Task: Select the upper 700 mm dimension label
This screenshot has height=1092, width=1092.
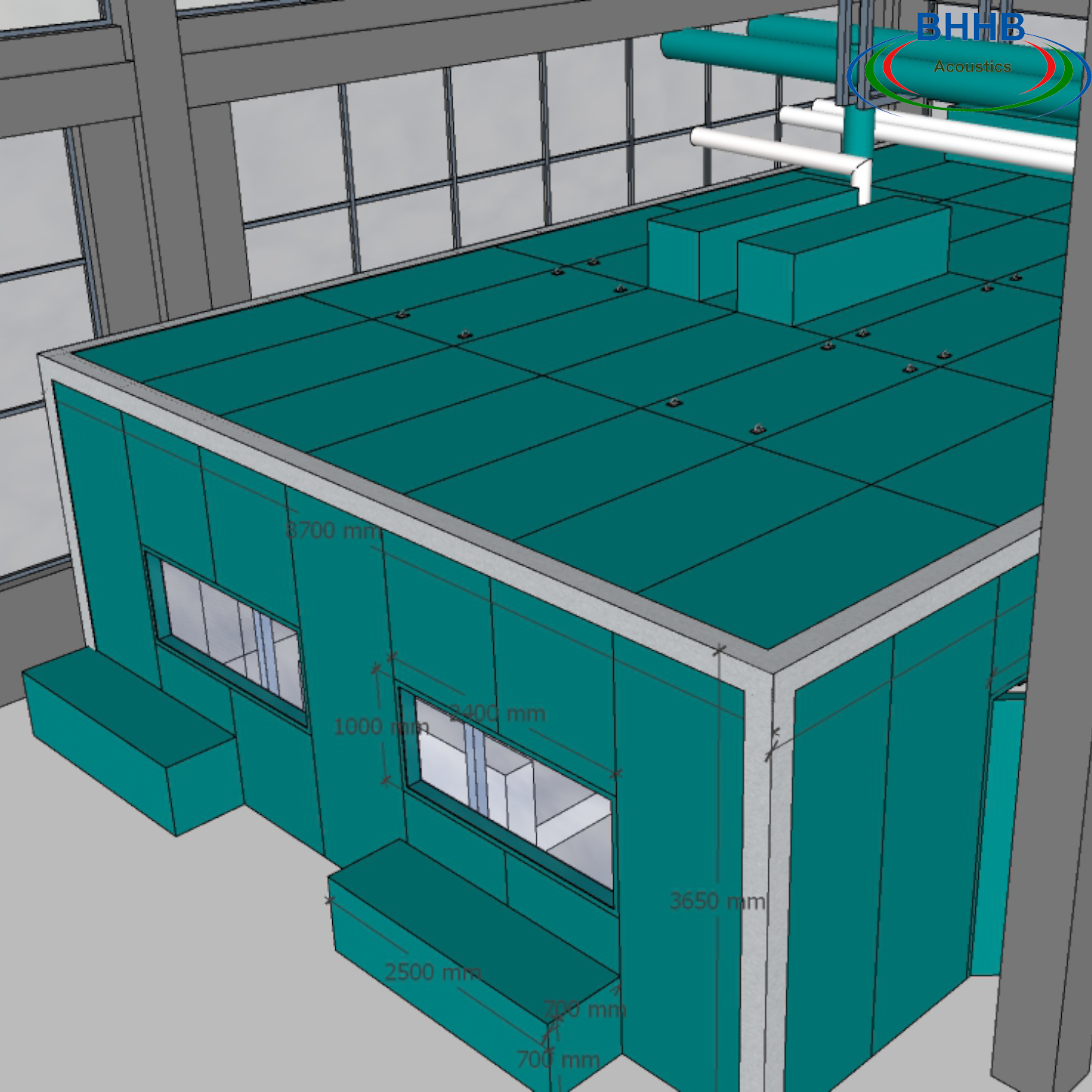Action: 584,1008
